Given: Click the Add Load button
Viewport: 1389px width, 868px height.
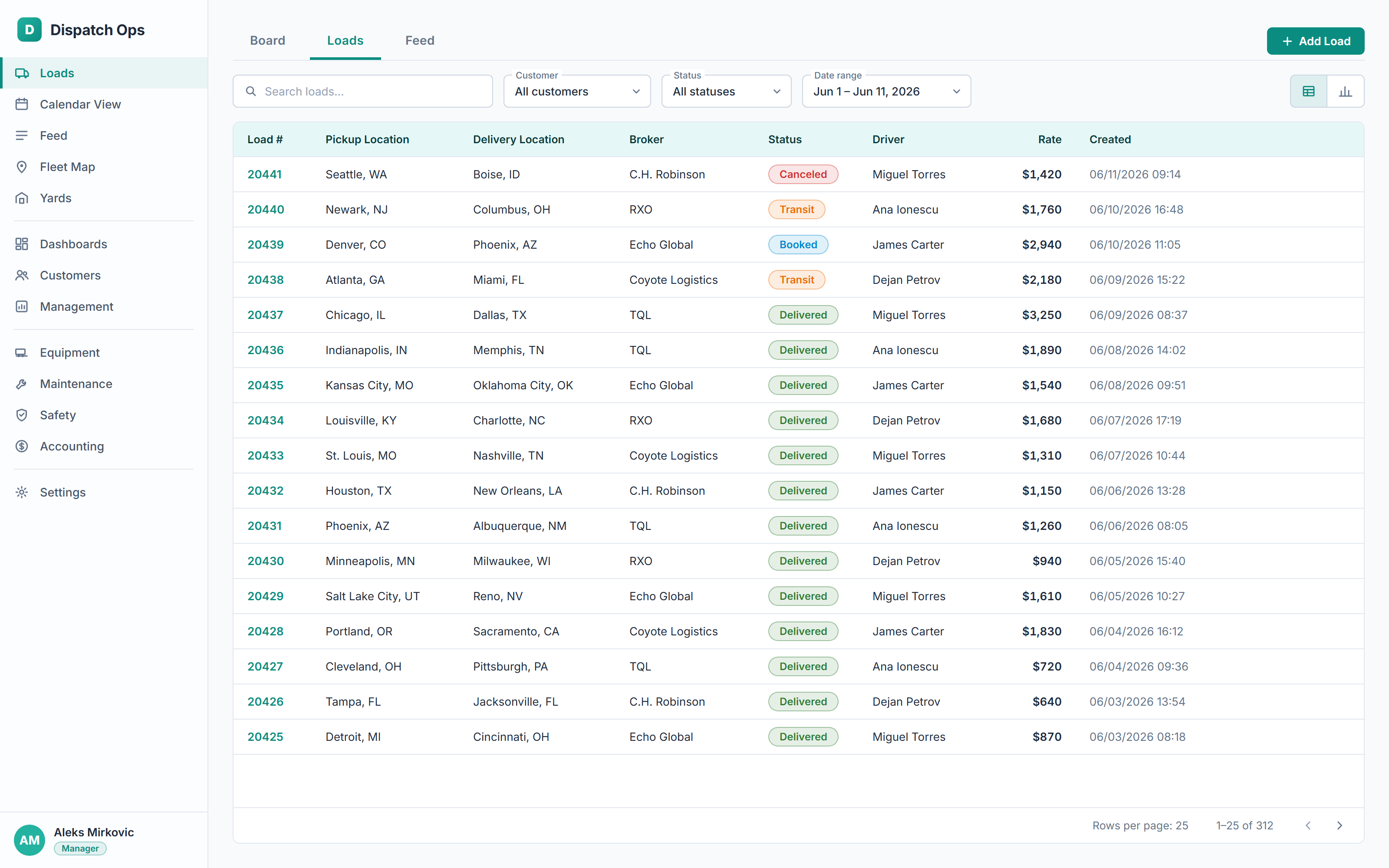Looking at the screenshot, I should pos(1316,41).
